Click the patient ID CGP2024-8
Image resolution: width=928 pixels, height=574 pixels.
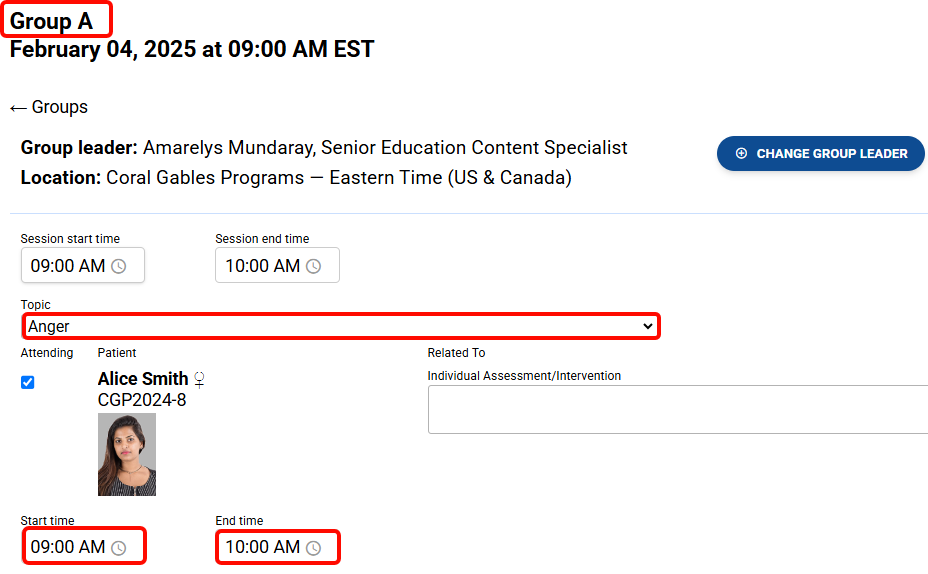click(142, 400)
